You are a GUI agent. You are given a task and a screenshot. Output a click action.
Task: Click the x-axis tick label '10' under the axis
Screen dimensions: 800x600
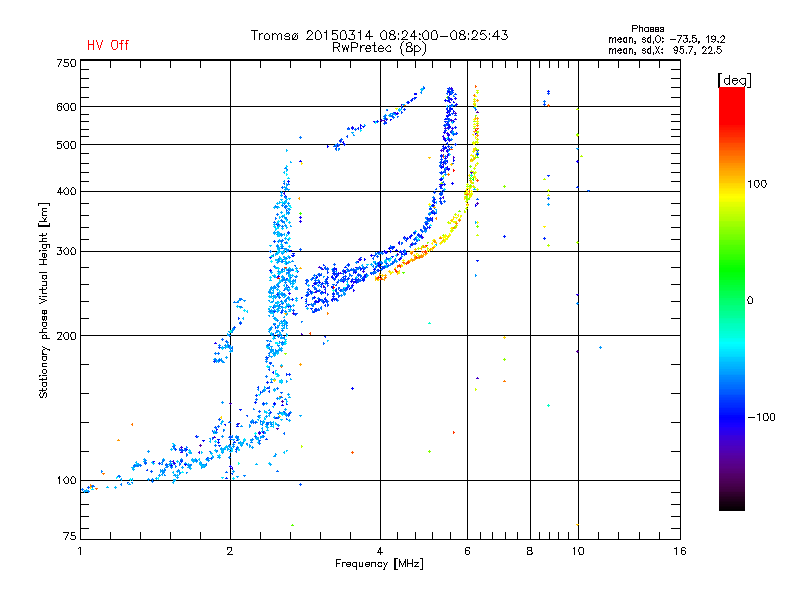[x=578, y=551]
